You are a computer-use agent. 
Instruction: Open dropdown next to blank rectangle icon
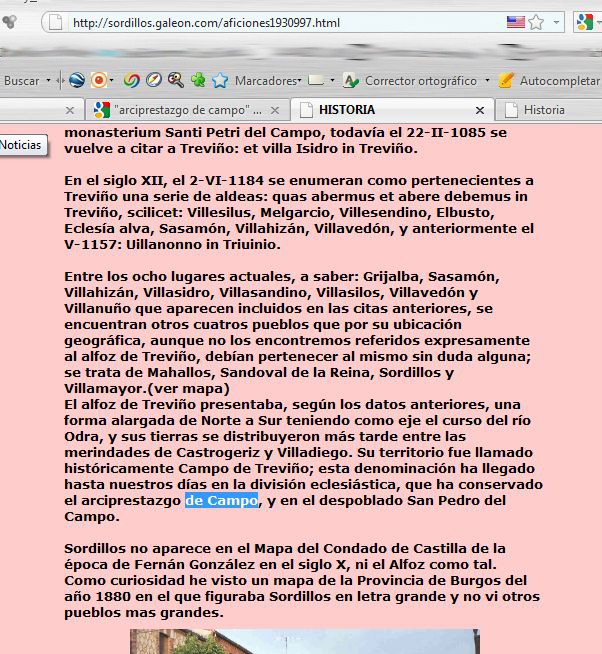tap(332, 80)
